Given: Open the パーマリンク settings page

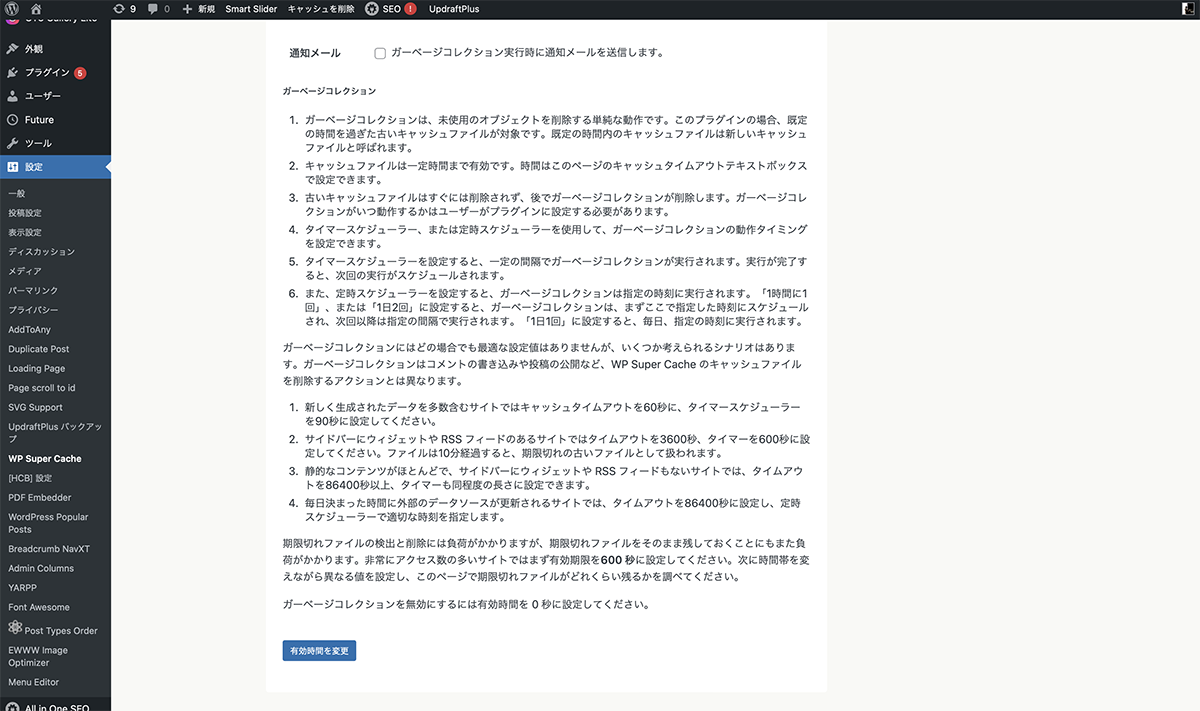Looking at the screenshot, I should pyautogui.click(x=33, y=290).
